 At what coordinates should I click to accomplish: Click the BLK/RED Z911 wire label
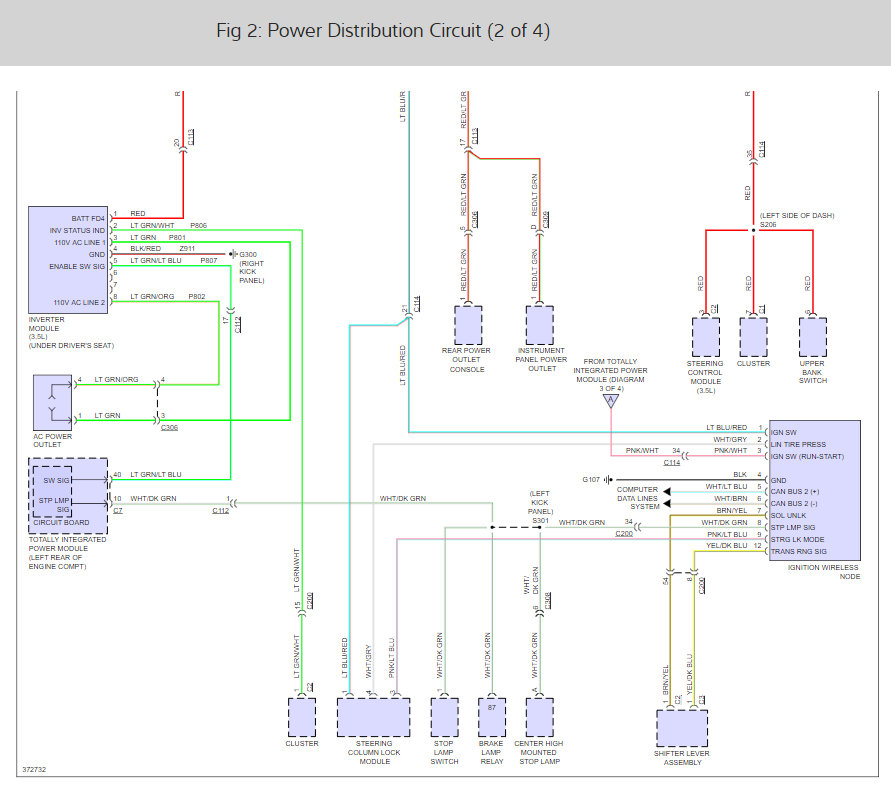pos(163,248)
